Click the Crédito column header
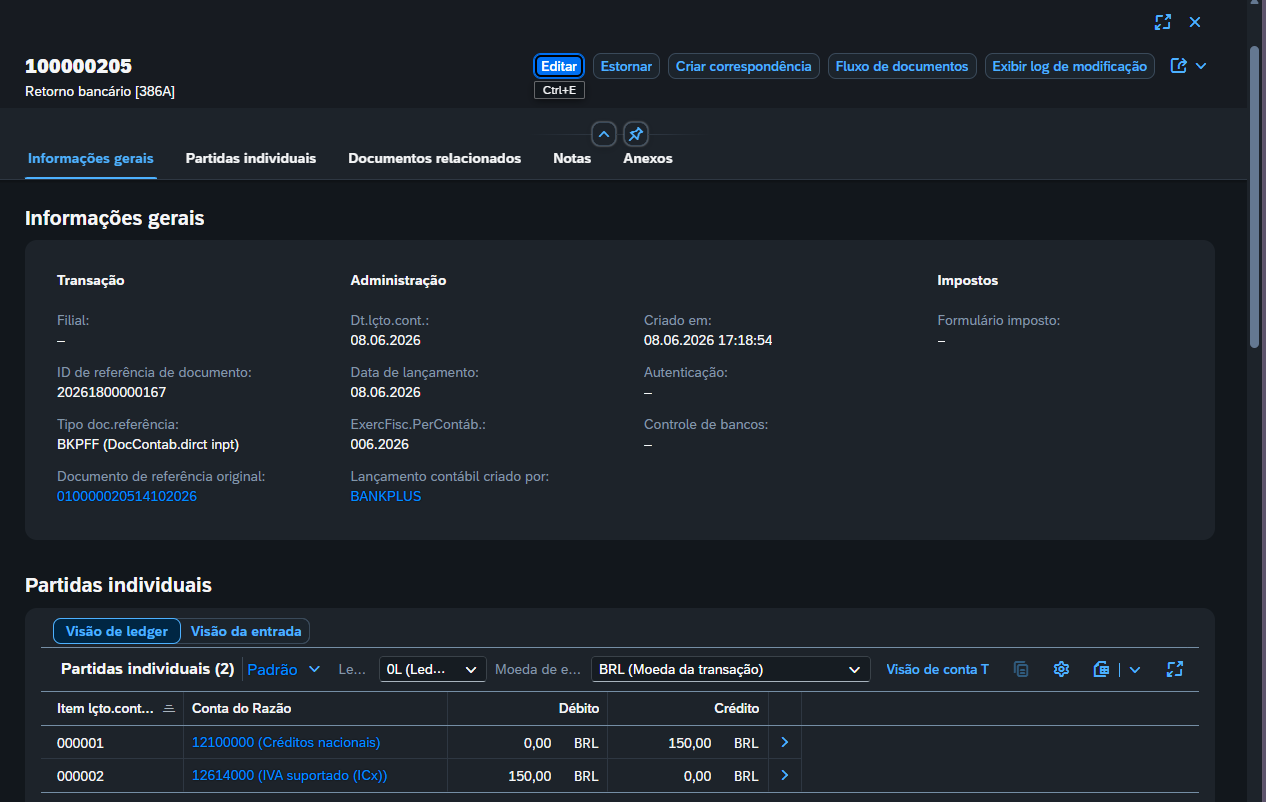This screenshot has height=802, width=1266. click(688, 708)
